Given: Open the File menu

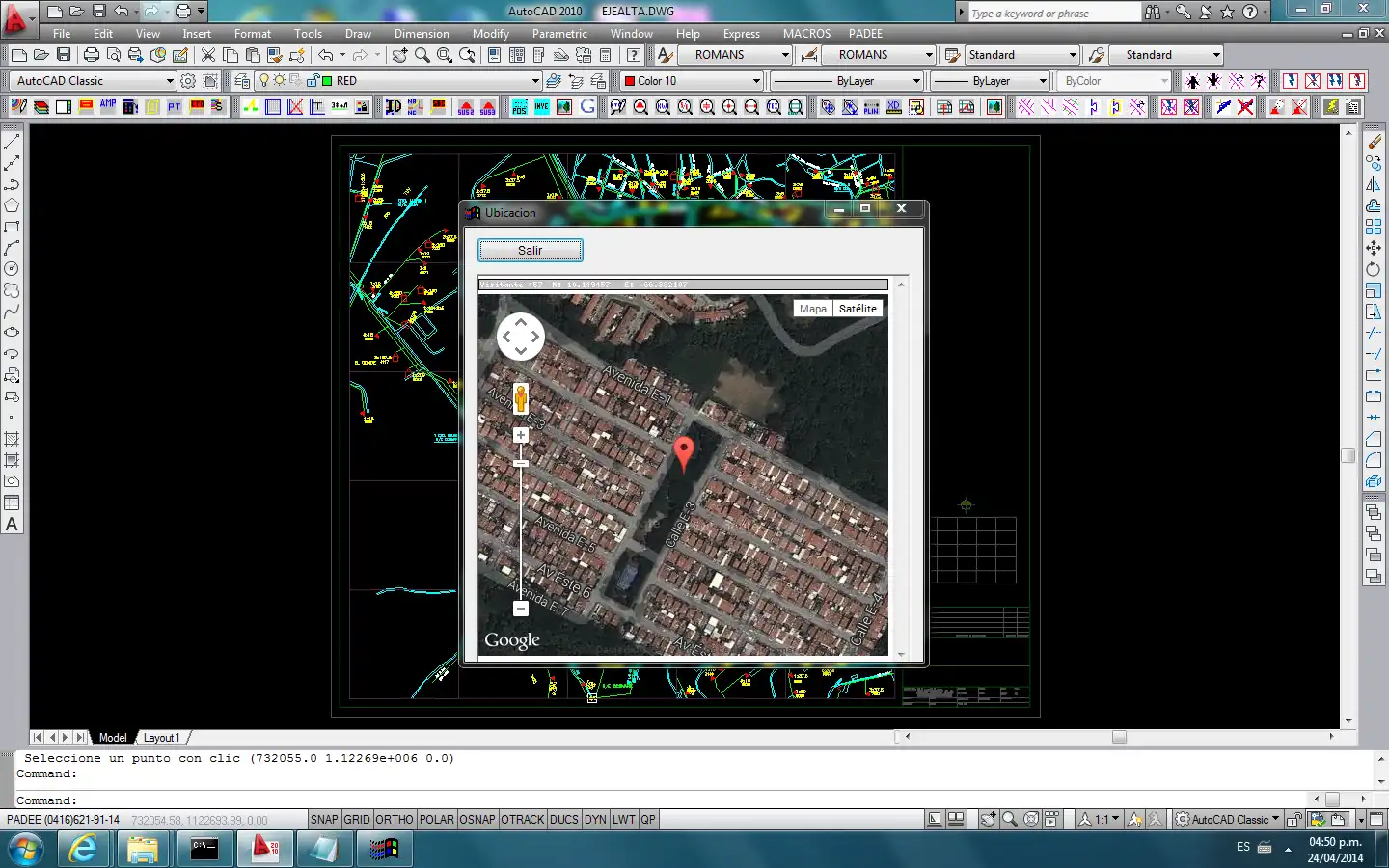Looking at the screenshot, I should click(62, 33).
